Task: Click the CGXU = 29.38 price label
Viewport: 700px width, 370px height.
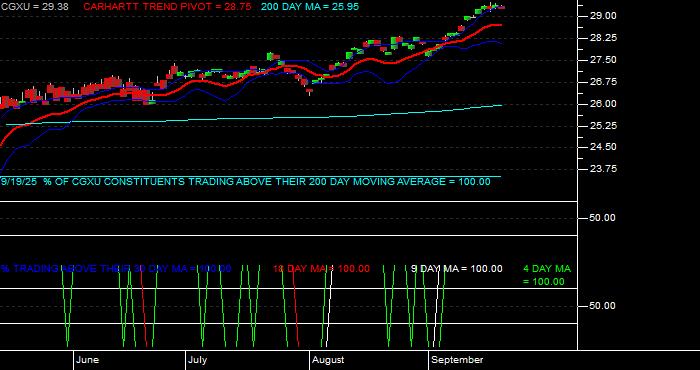Action: pyautogui.click(x=34, y=7)
